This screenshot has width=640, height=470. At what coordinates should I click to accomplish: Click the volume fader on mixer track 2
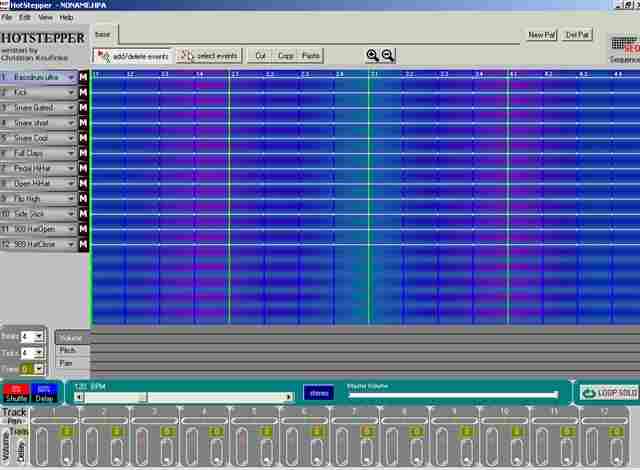coord(92,446)
